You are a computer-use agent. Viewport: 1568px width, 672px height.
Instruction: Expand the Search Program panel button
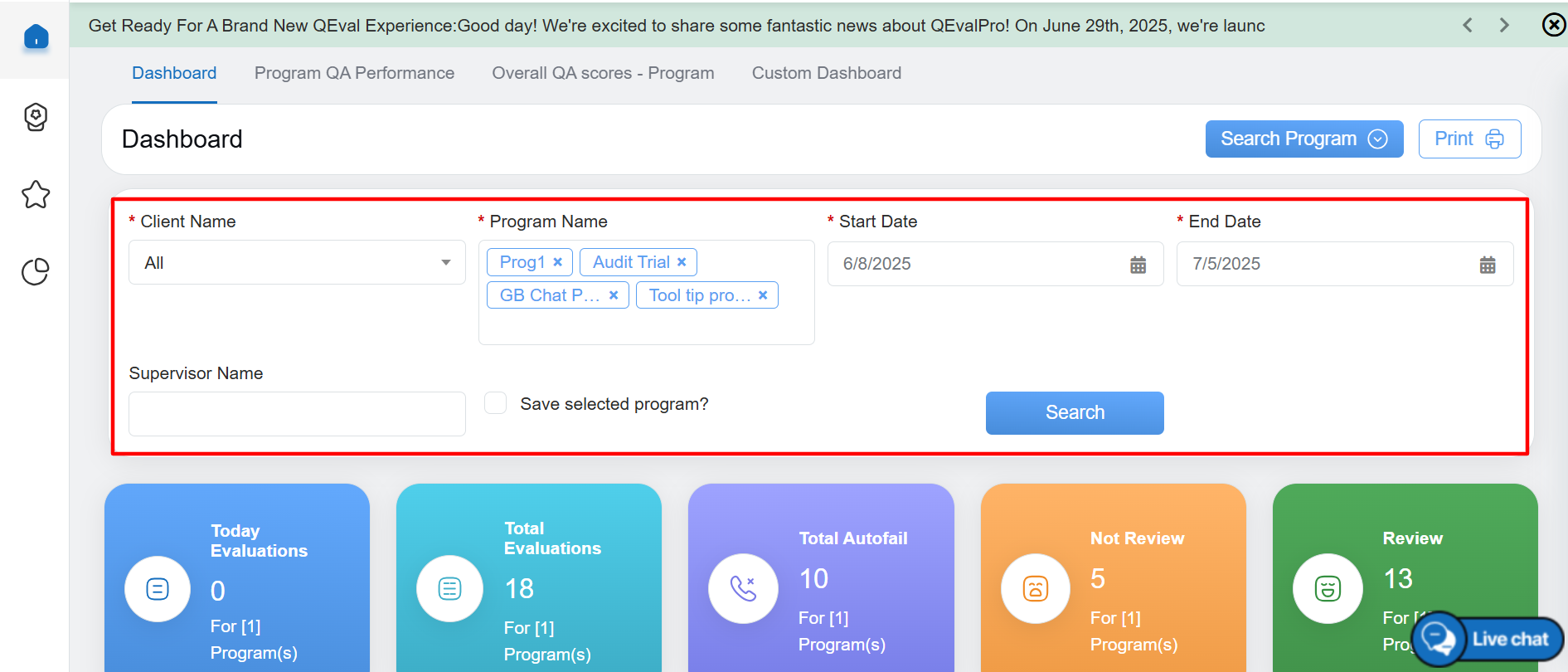[x=1303, y=139]
